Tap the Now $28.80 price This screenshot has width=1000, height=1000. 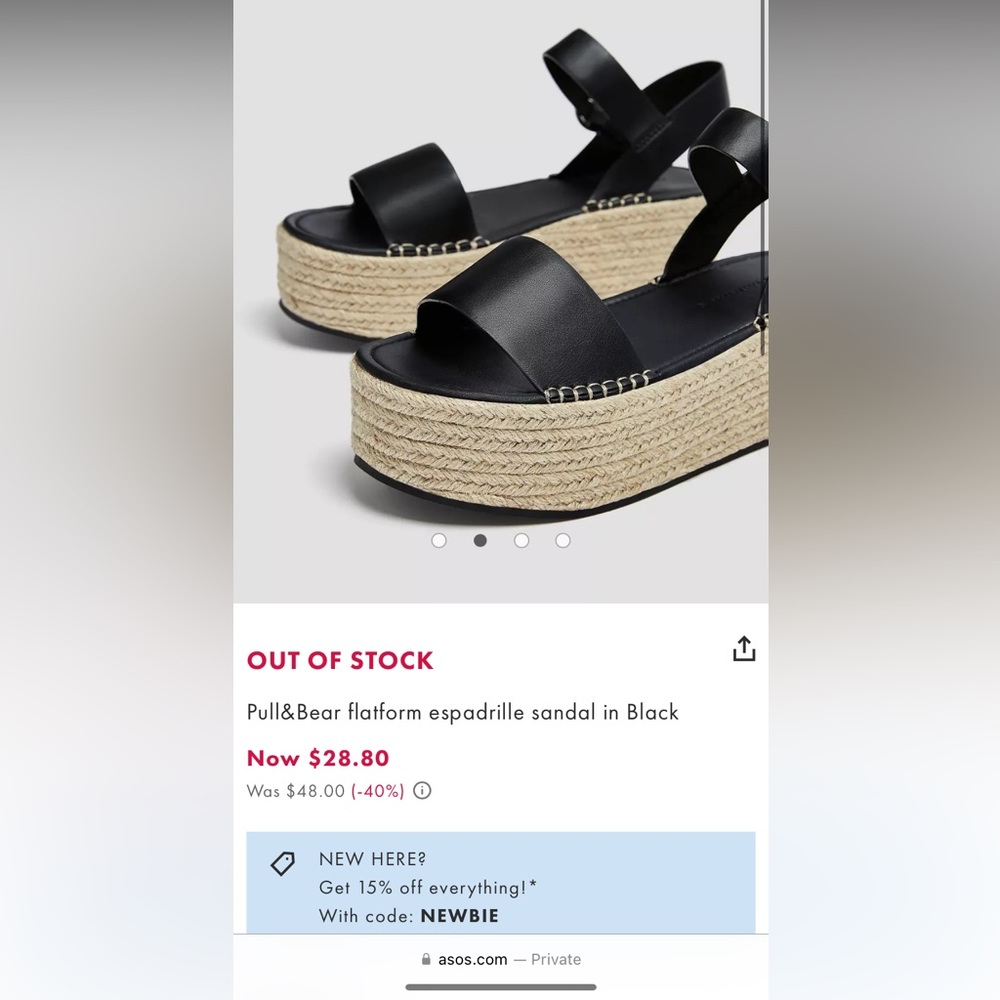(317, 758)
